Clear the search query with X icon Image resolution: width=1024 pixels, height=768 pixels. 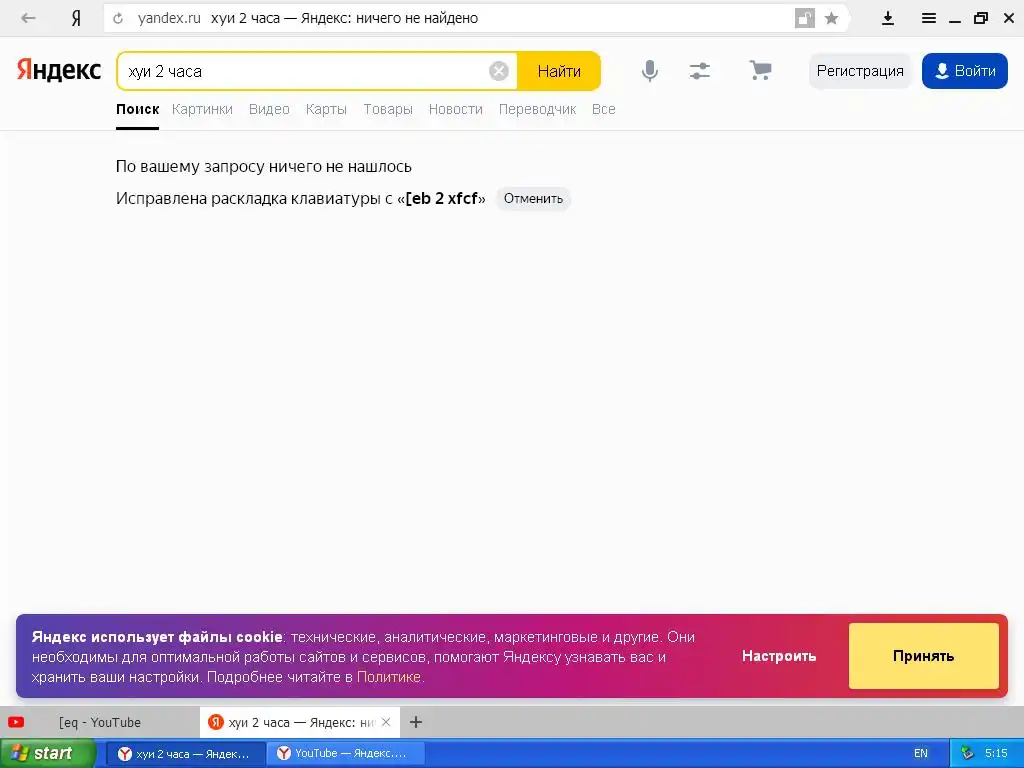click(499, 71)
